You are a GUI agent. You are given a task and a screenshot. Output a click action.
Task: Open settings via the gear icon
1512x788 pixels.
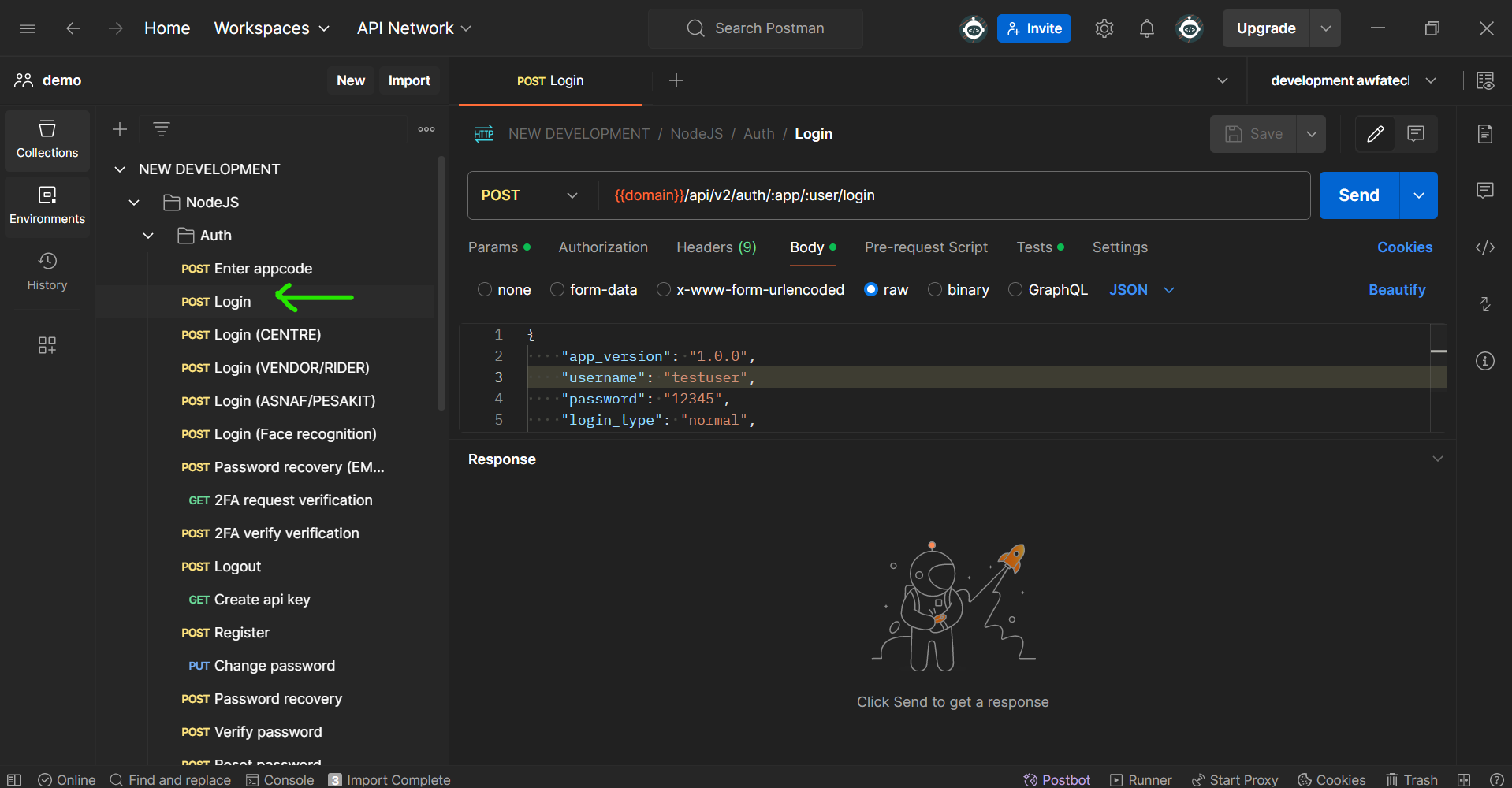[1104, 29]
